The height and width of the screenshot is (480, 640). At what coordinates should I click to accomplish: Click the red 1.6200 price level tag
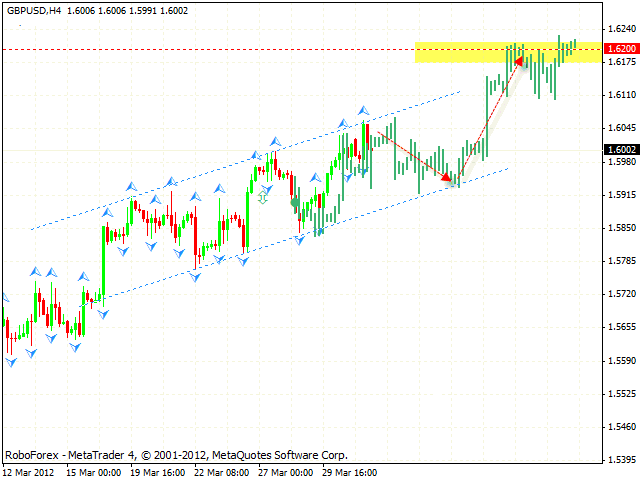619,48
